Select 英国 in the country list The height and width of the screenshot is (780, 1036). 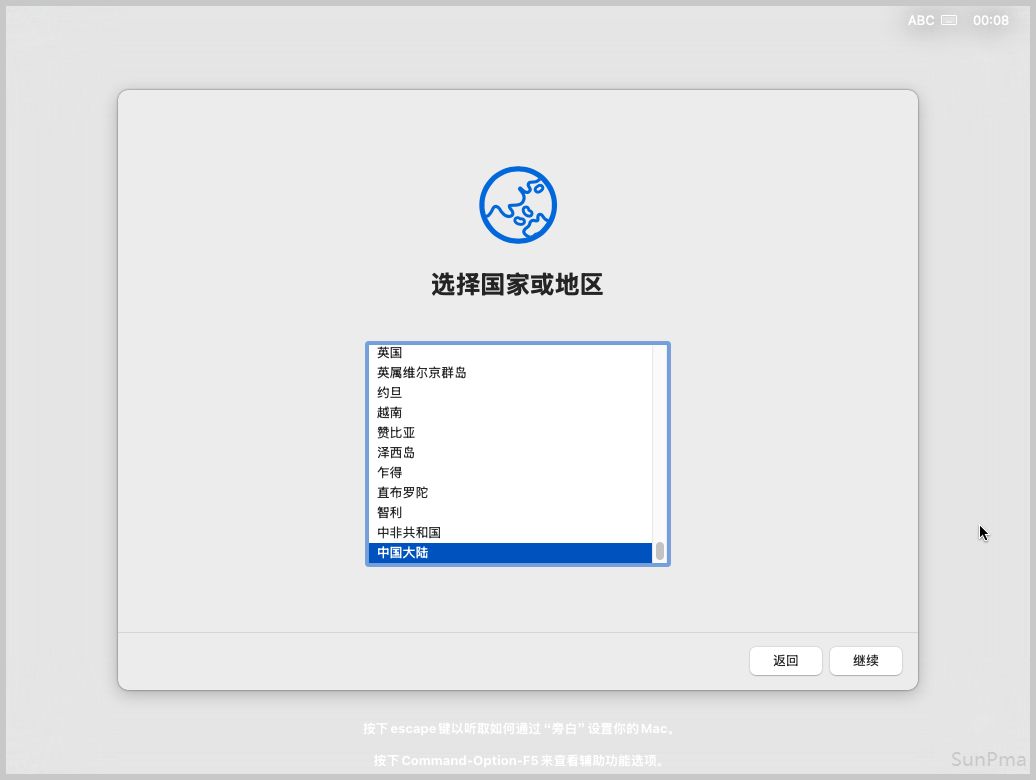point(390,353)
